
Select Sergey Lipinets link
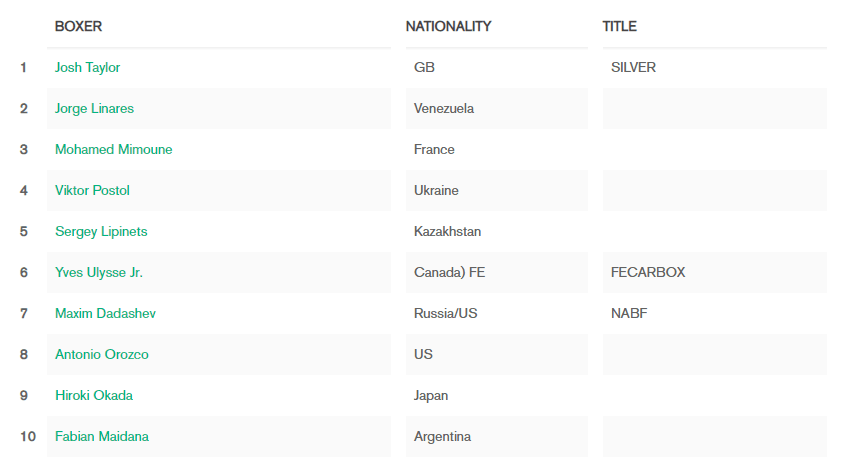(101, 232)
